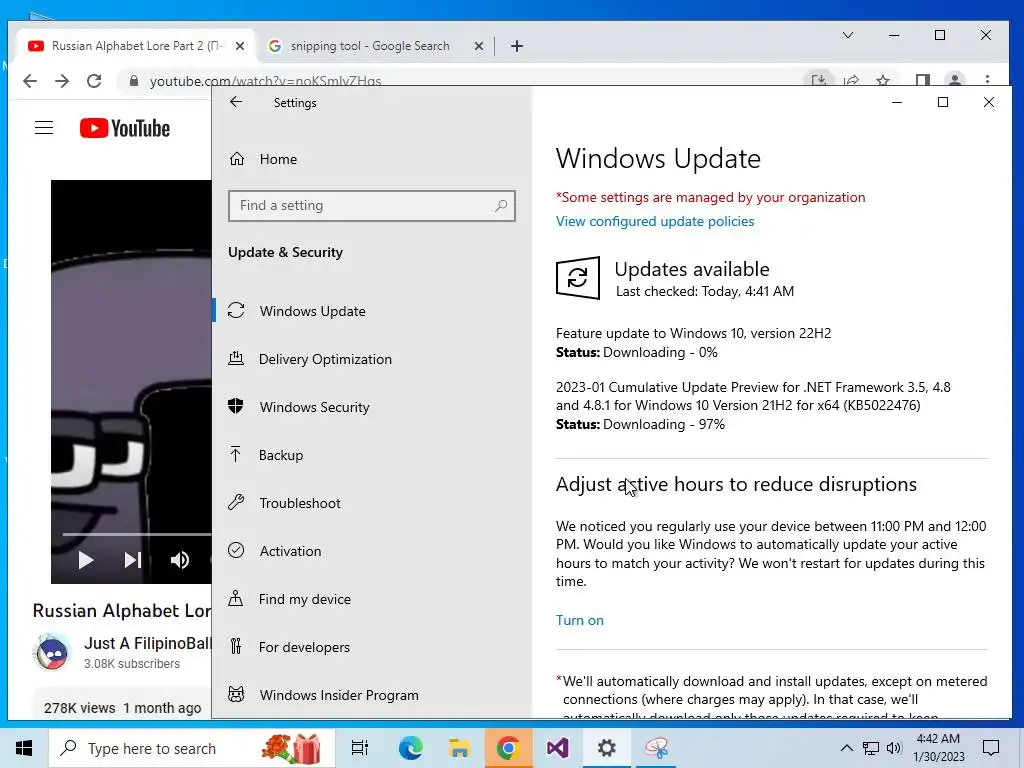Click Chrome back navigation arrow

[30, 80]
